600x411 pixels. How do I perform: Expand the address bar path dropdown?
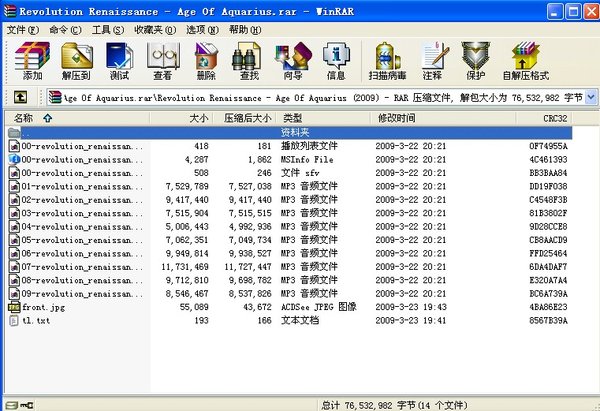click(x=591, y=97)
